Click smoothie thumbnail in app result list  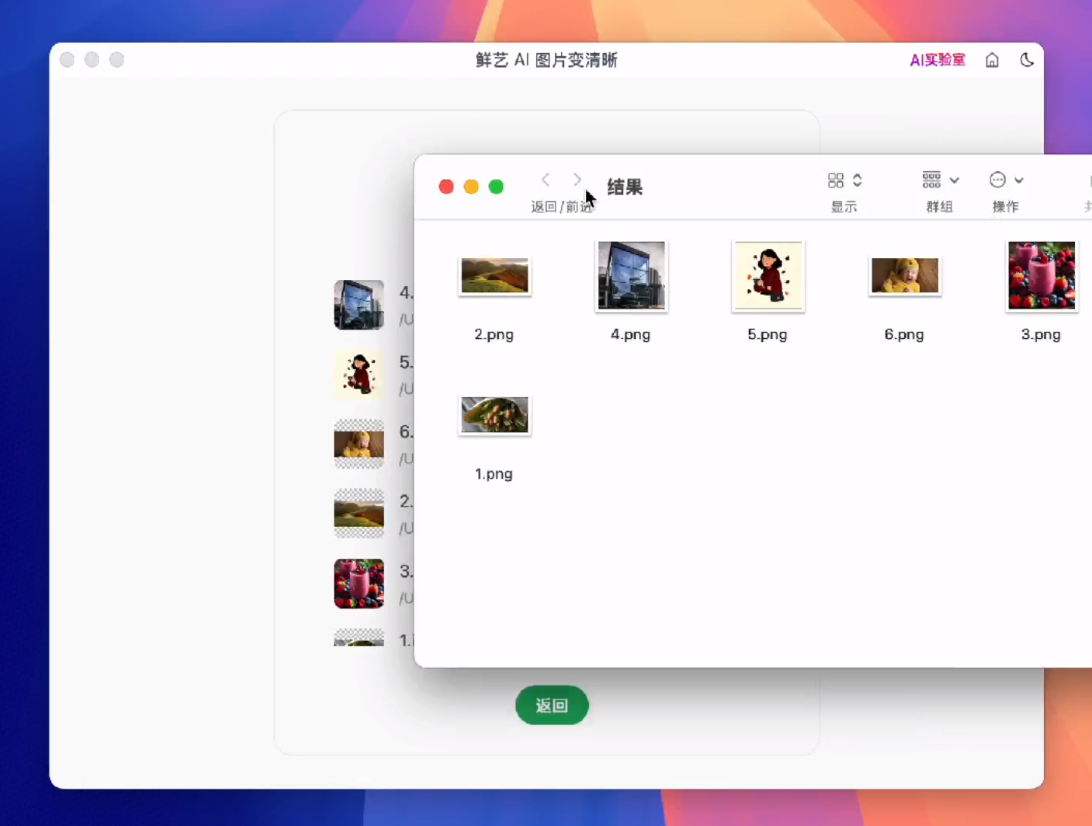click(359, 584)
